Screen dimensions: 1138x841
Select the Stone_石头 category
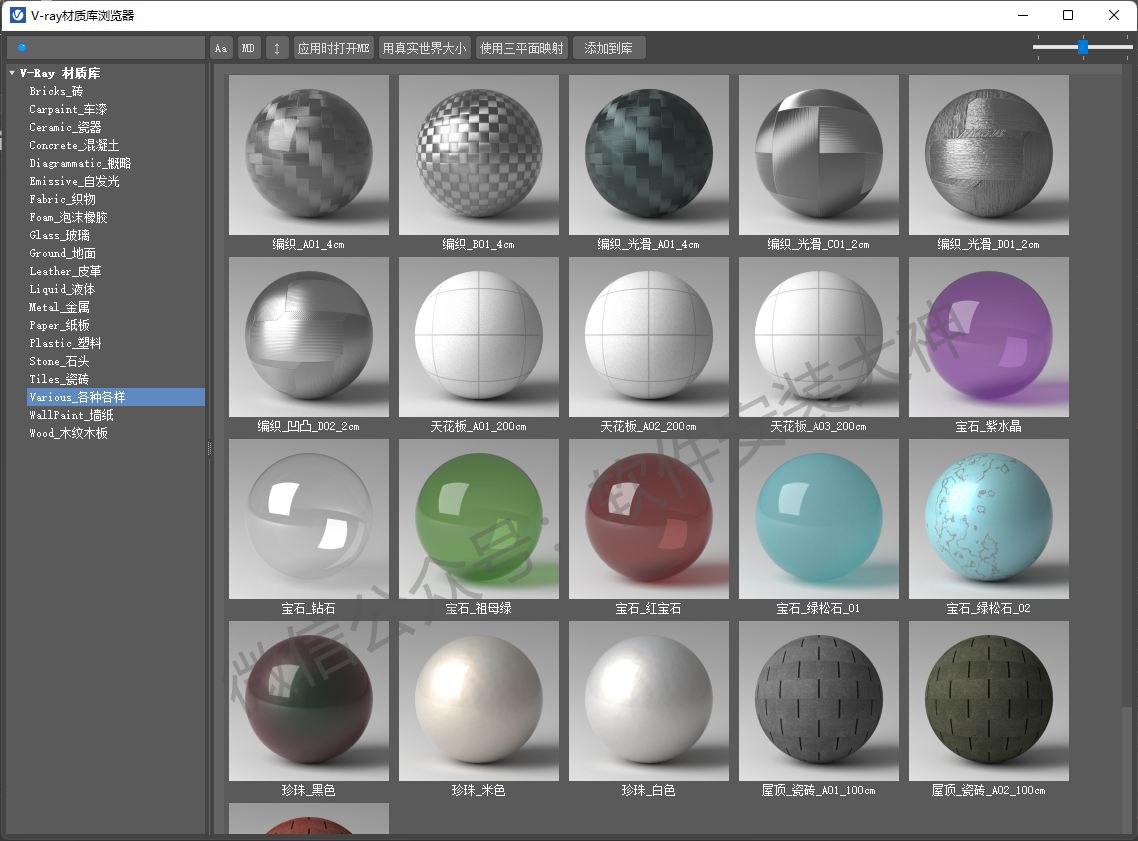pyautogui.click(x=59, y=361)
